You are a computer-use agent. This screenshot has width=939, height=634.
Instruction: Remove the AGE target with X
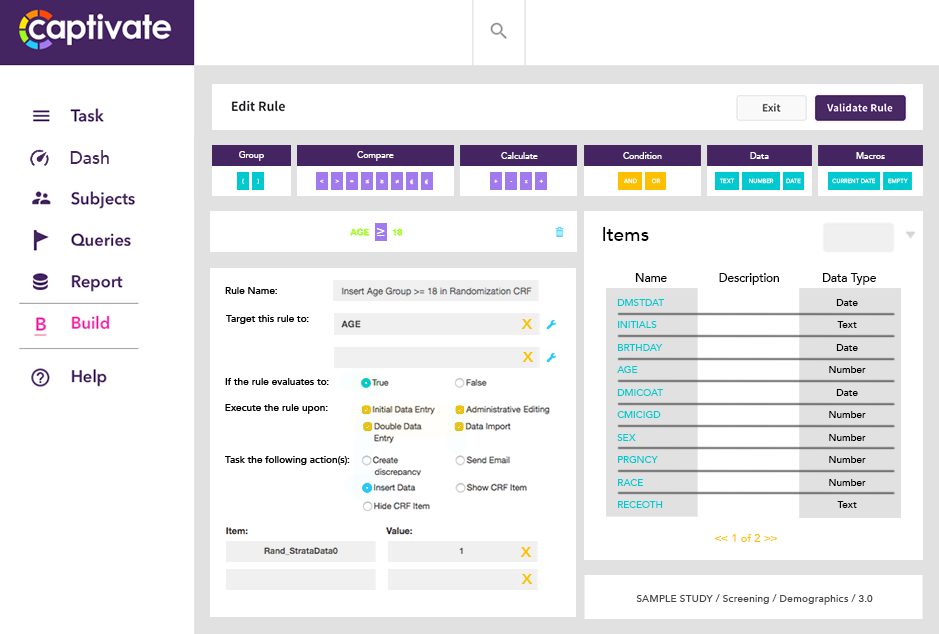(526, 324)
